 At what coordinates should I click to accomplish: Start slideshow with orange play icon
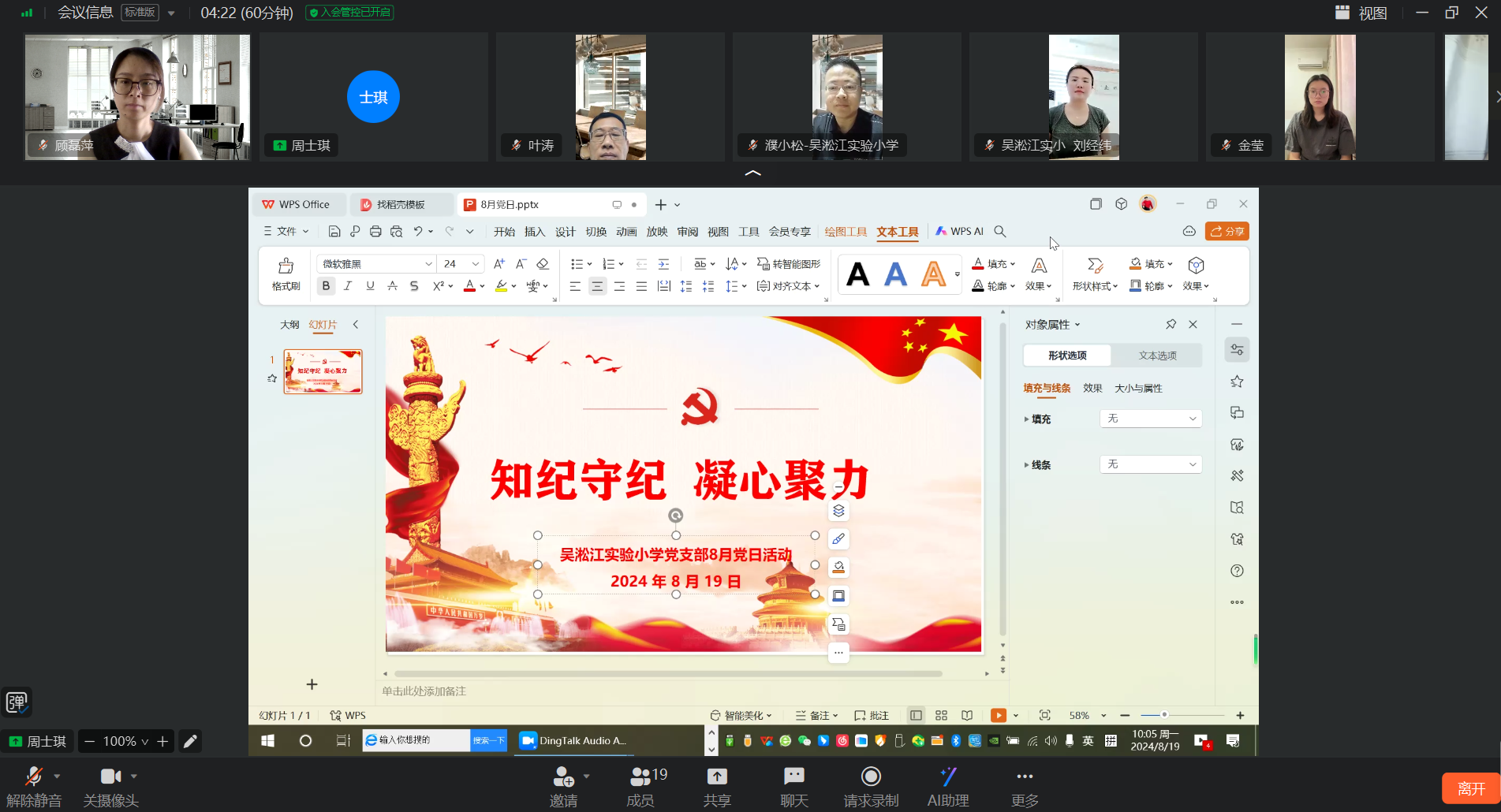point(999,715)
